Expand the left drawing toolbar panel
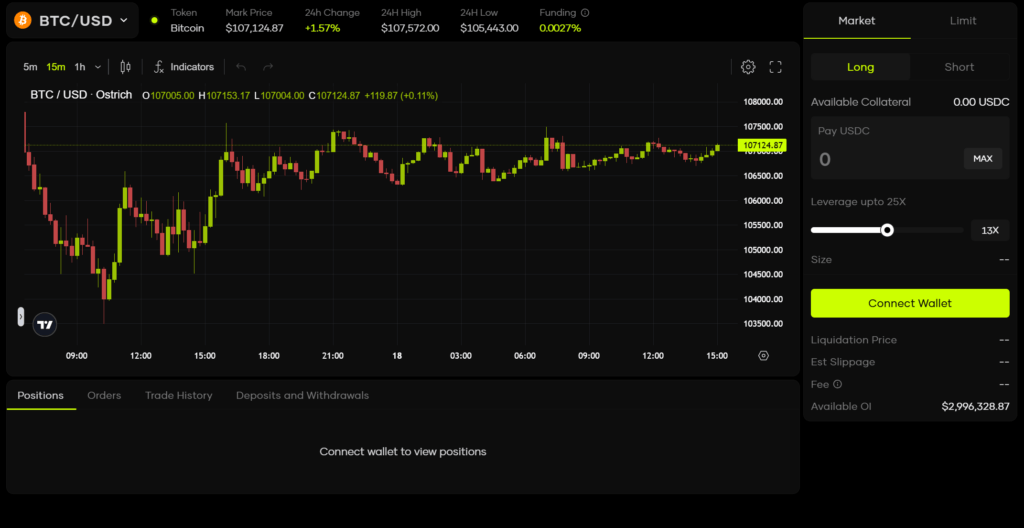The image size is (1024, 528). click(x=20, y=316)
